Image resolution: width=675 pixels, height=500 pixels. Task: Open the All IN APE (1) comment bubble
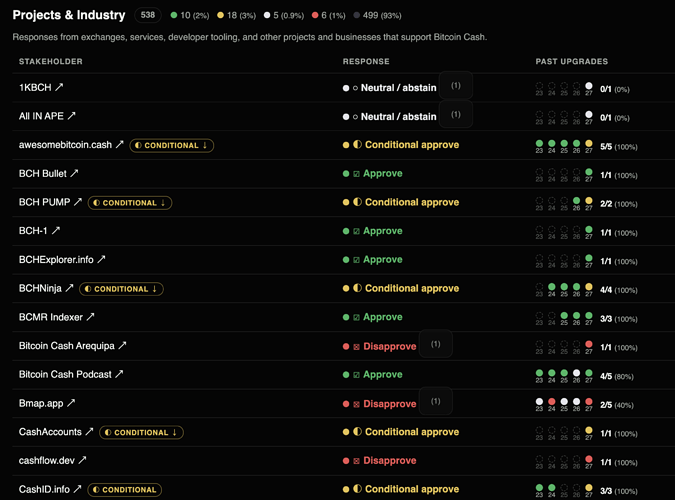(456, 115)
